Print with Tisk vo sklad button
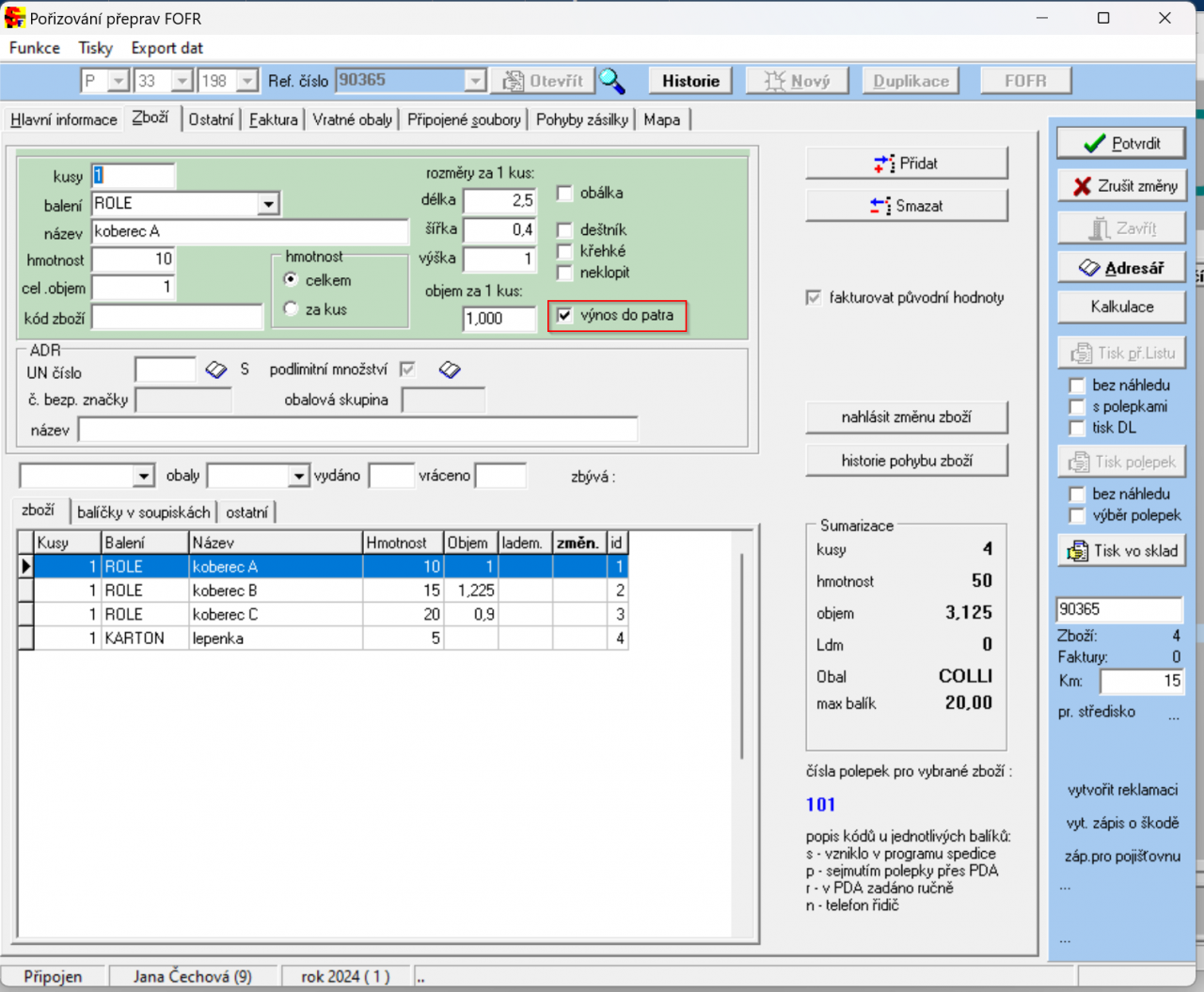Image resolution: width=1204 pixels, height=992 pixels. point(1121,551)
